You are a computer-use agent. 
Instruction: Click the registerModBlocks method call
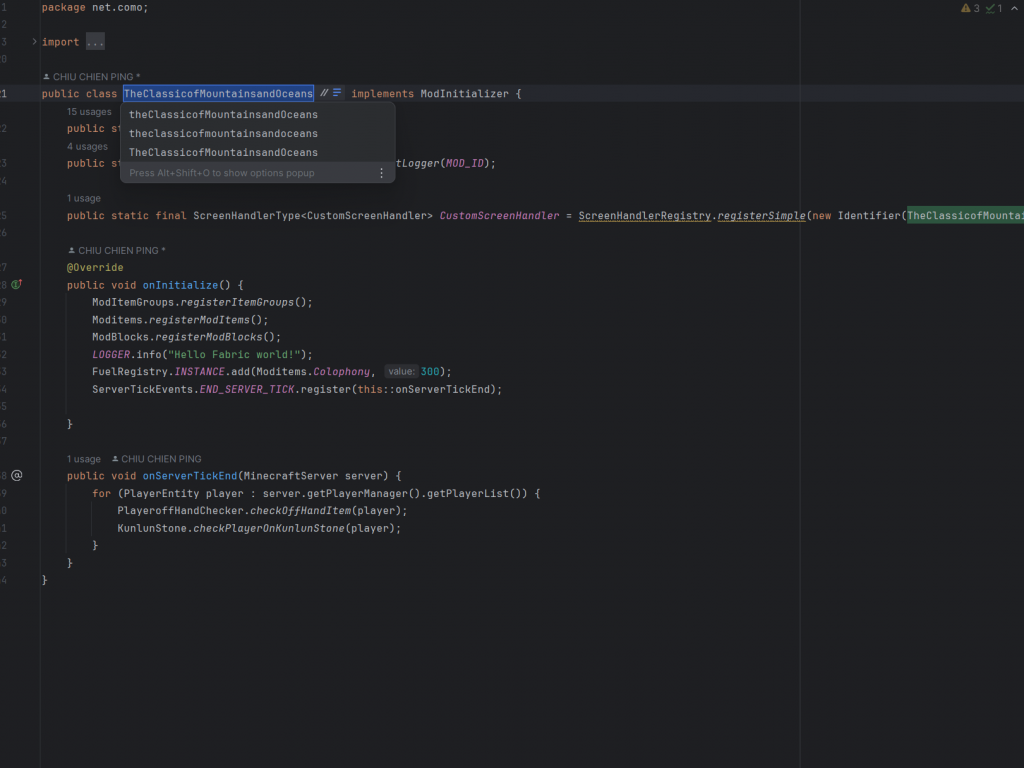(209, 337)
